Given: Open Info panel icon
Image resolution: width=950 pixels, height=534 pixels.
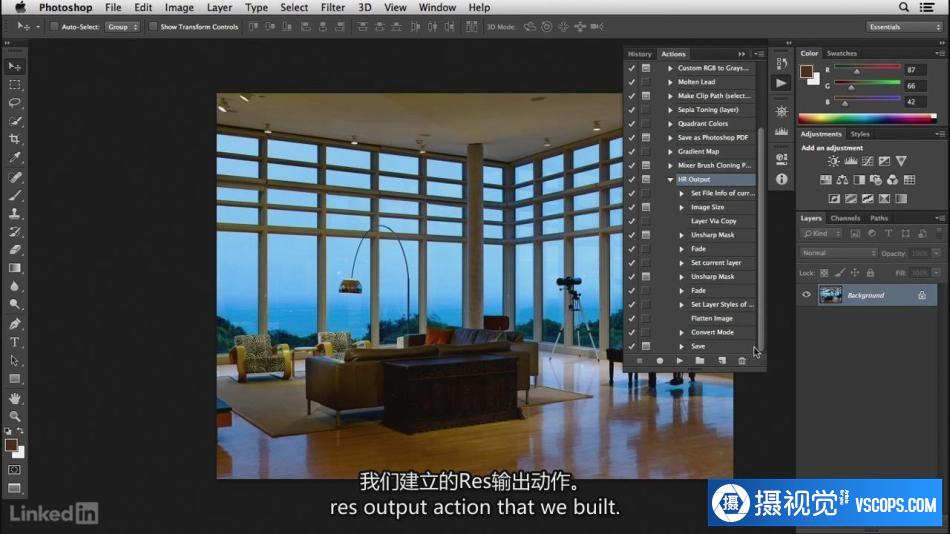Looking at the screenshot, I should pos(782,179).
